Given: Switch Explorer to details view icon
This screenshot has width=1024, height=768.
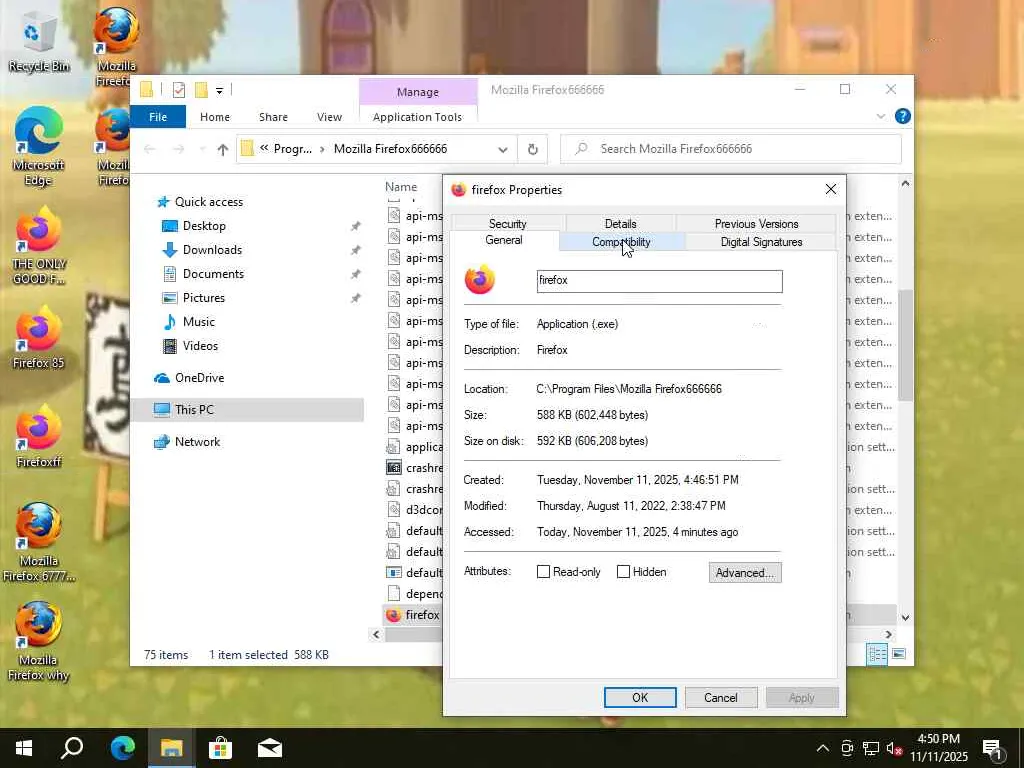Looking at the screenshot, I should 876,654.
